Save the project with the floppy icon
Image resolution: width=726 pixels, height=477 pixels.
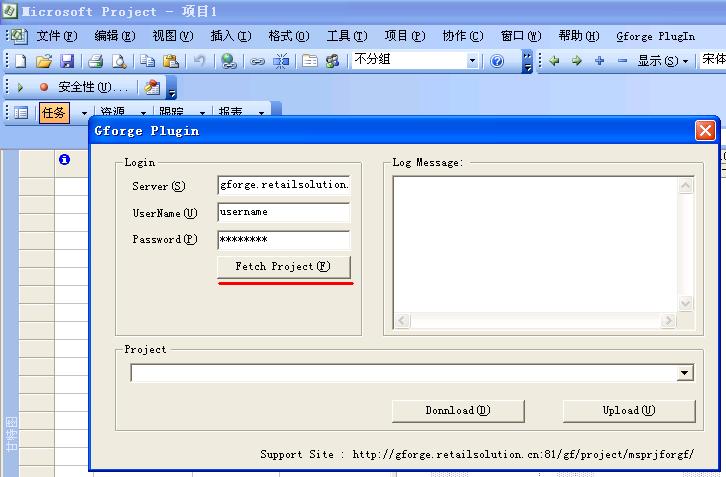click(67, 61)
